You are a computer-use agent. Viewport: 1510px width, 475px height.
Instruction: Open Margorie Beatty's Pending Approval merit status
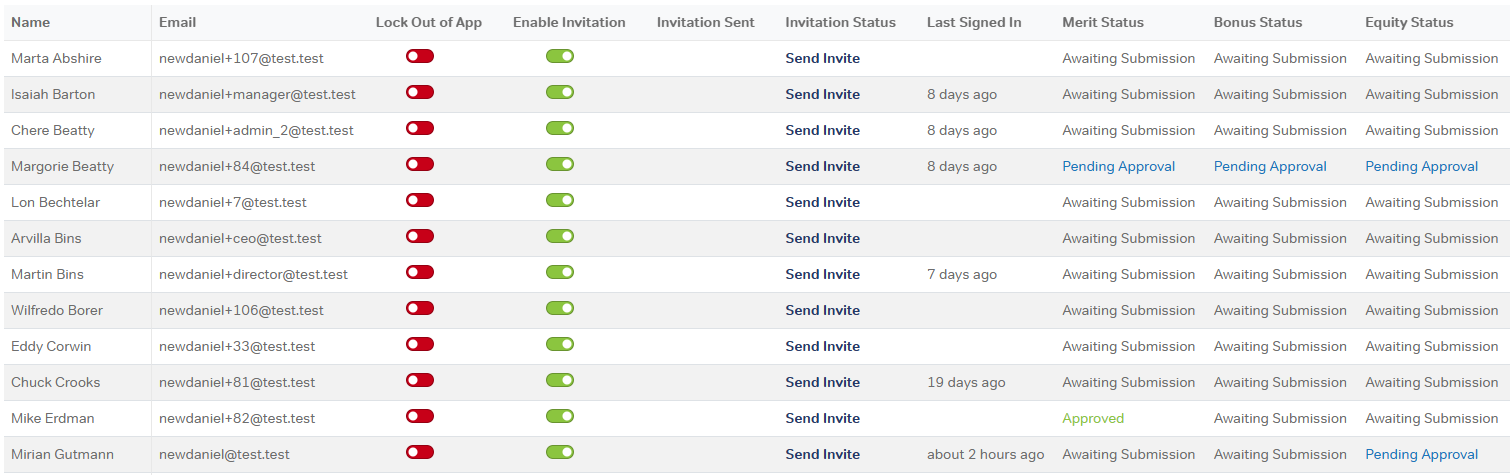(1118, 167)
